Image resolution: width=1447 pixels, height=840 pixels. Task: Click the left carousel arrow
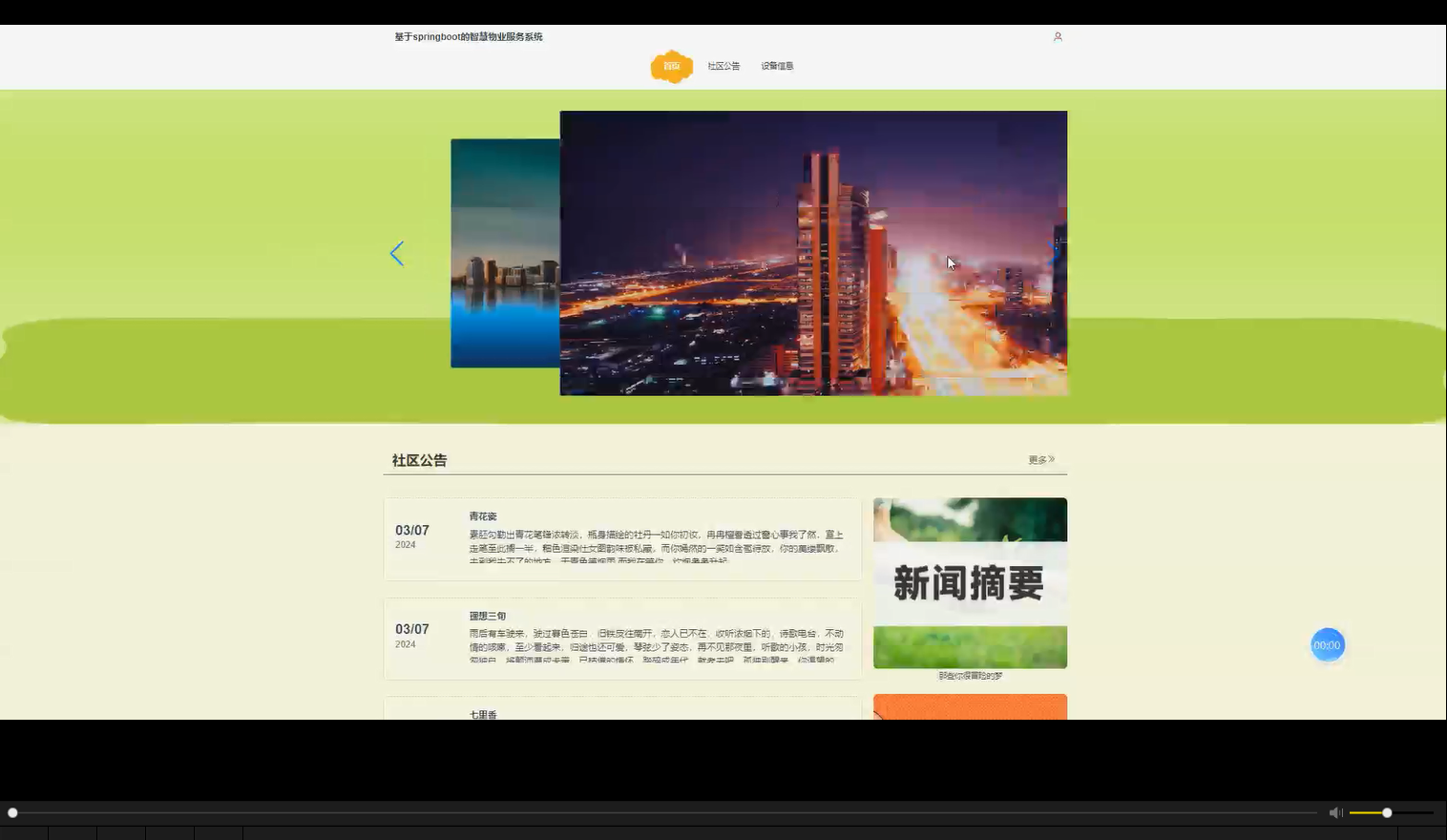click(397, 253)
